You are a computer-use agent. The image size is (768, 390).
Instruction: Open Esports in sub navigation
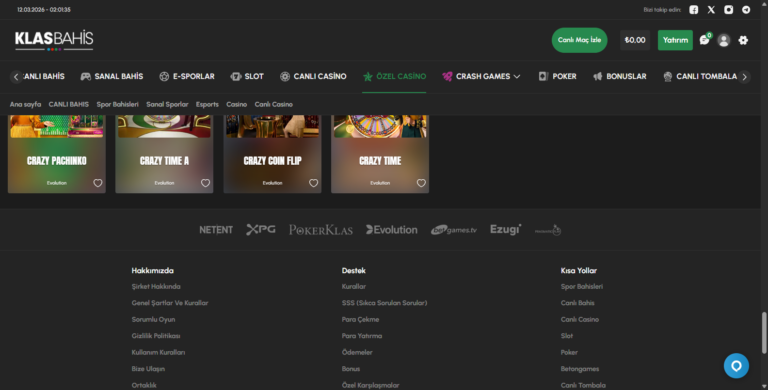207,104
